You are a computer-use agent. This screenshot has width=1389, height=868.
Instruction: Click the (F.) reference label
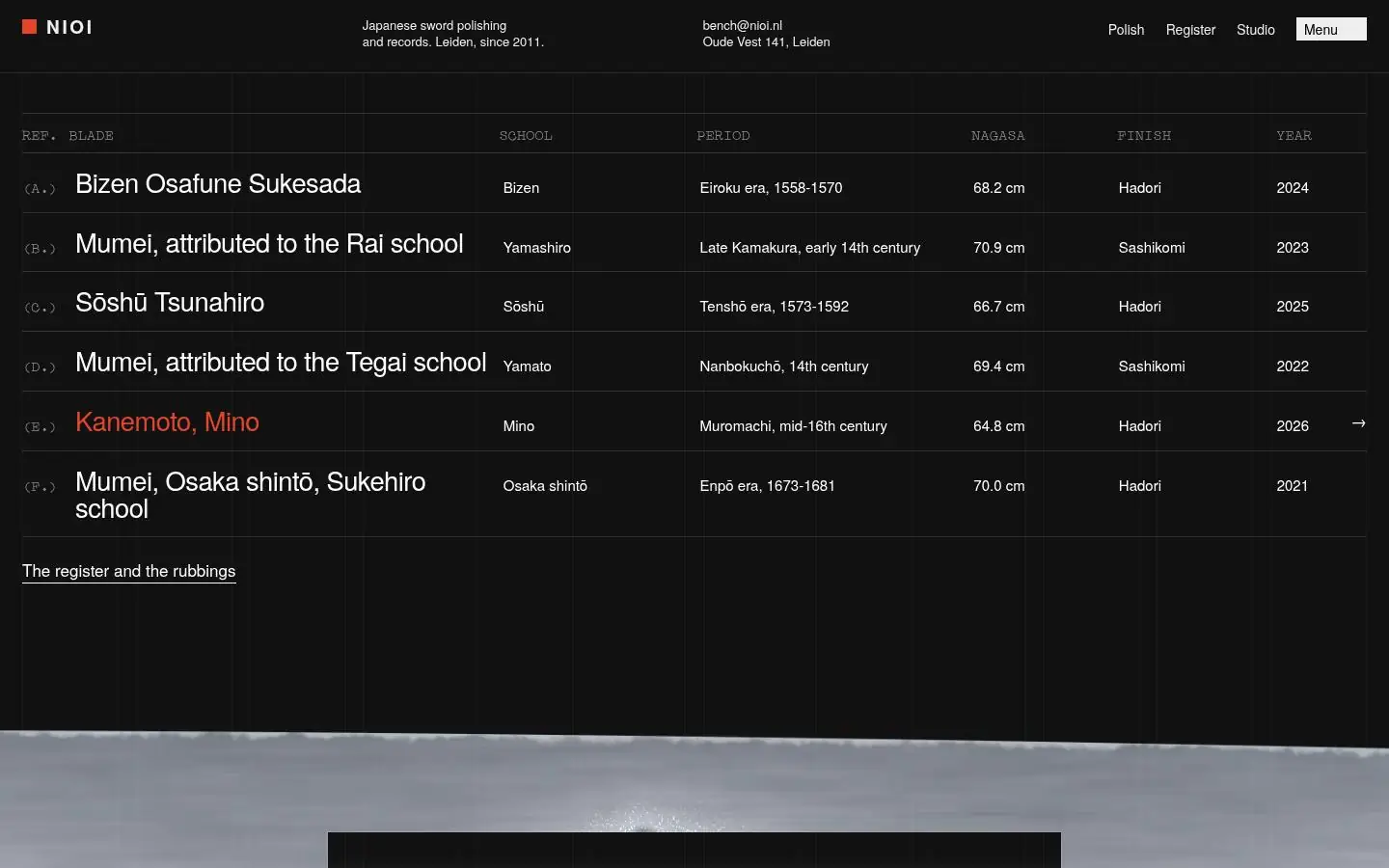[40, 487]
